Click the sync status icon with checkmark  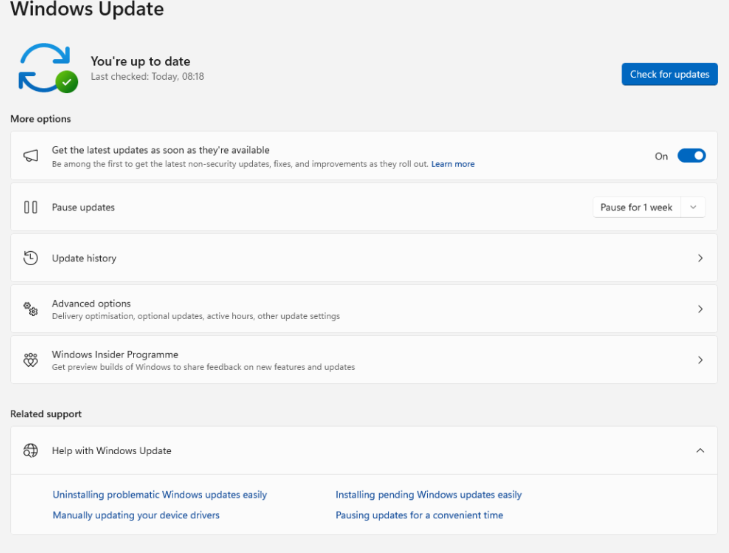pyautogui.click(x=48, y=68)
